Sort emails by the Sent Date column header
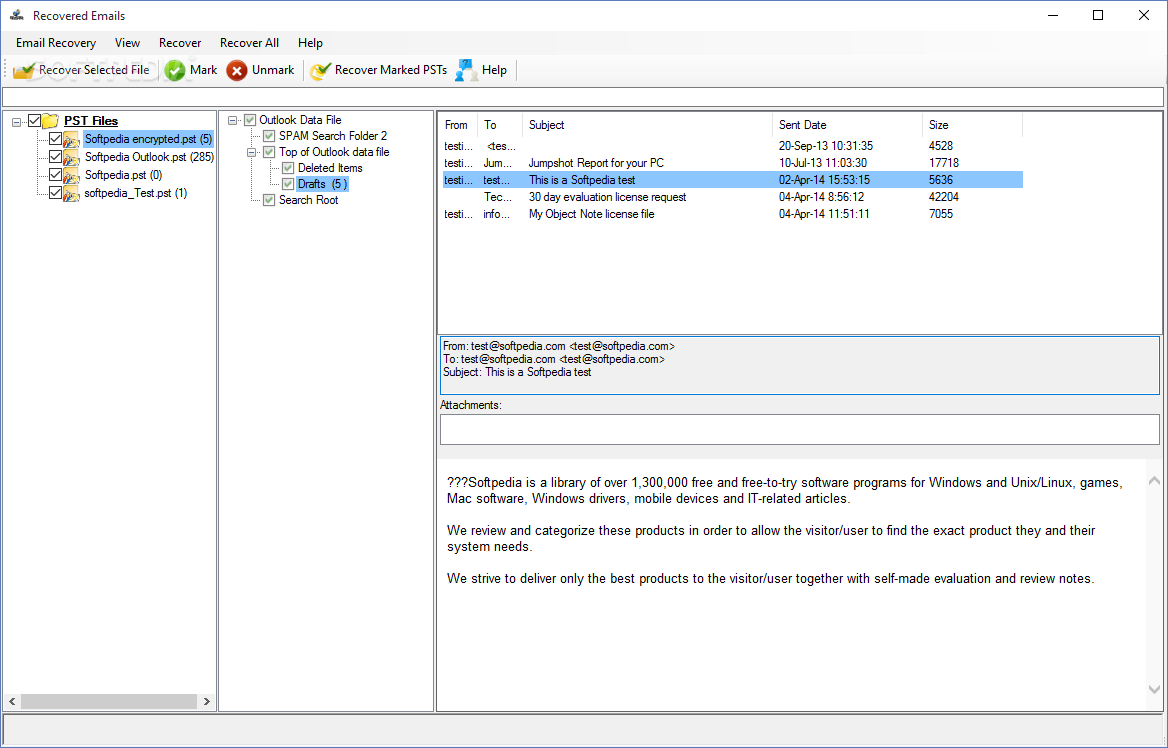The width and height of the screenshot is (1168, 748). coord(848,125)
